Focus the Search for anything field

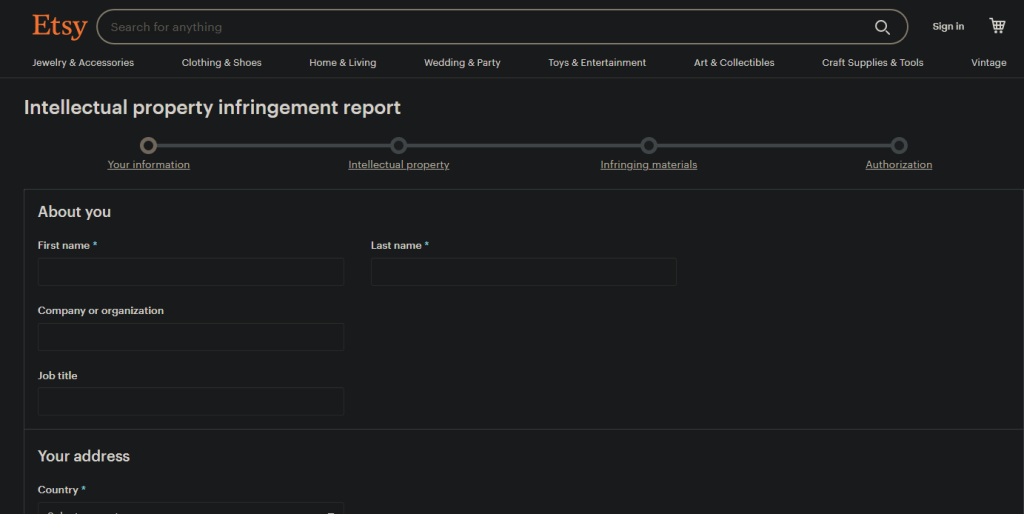pos(485,27)
